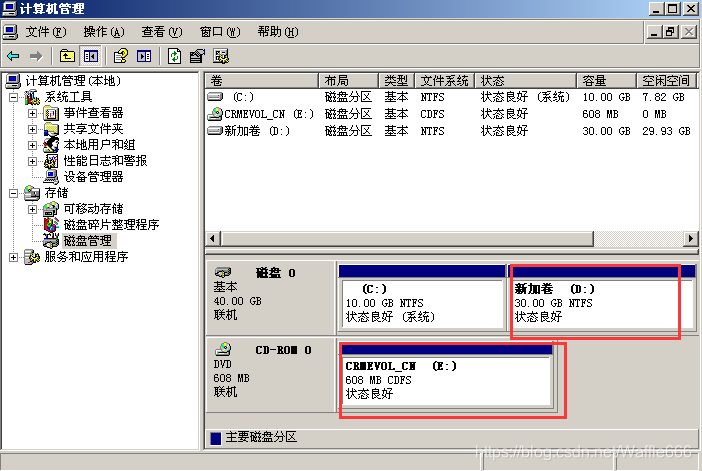Click the computer icon in menu bar
This screenshot has width=702, height=471.
click(x=10, y=32)
